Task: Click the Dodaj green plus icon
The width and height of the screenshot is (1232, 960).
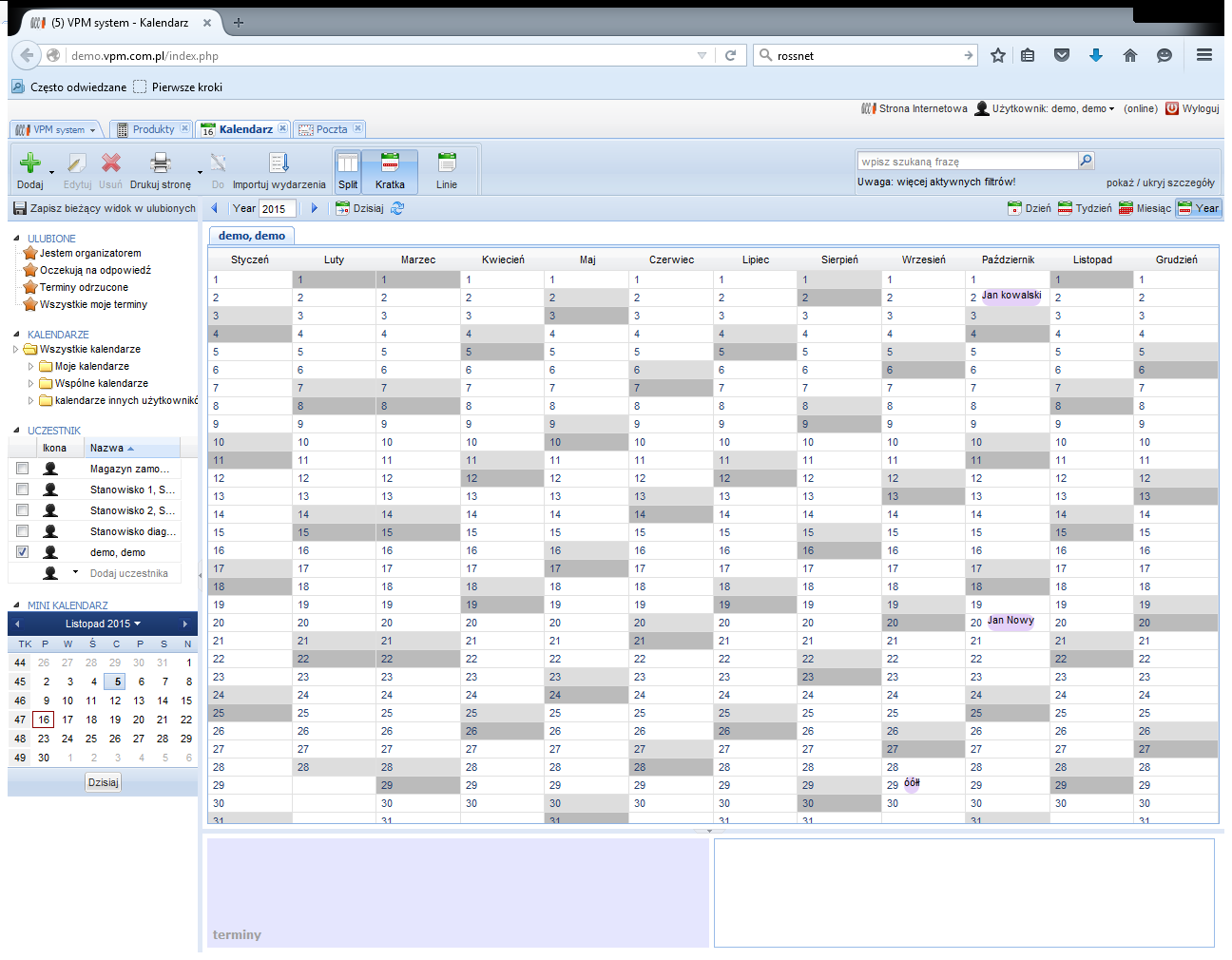Action: click(x=30, y=163)
